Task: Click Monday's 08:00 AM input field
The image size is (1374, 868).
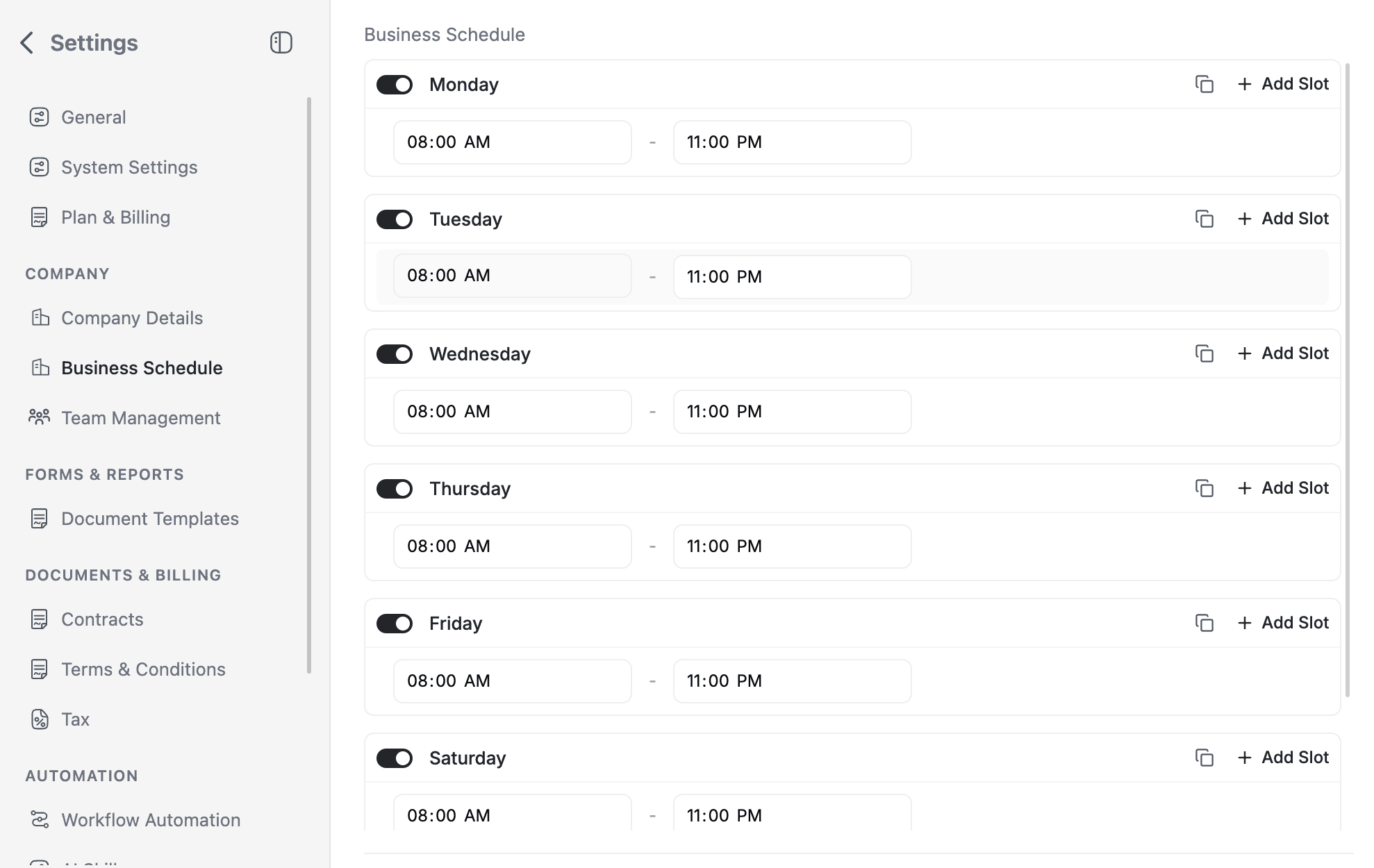Action: pyautogui.click(x=512, y=142)
